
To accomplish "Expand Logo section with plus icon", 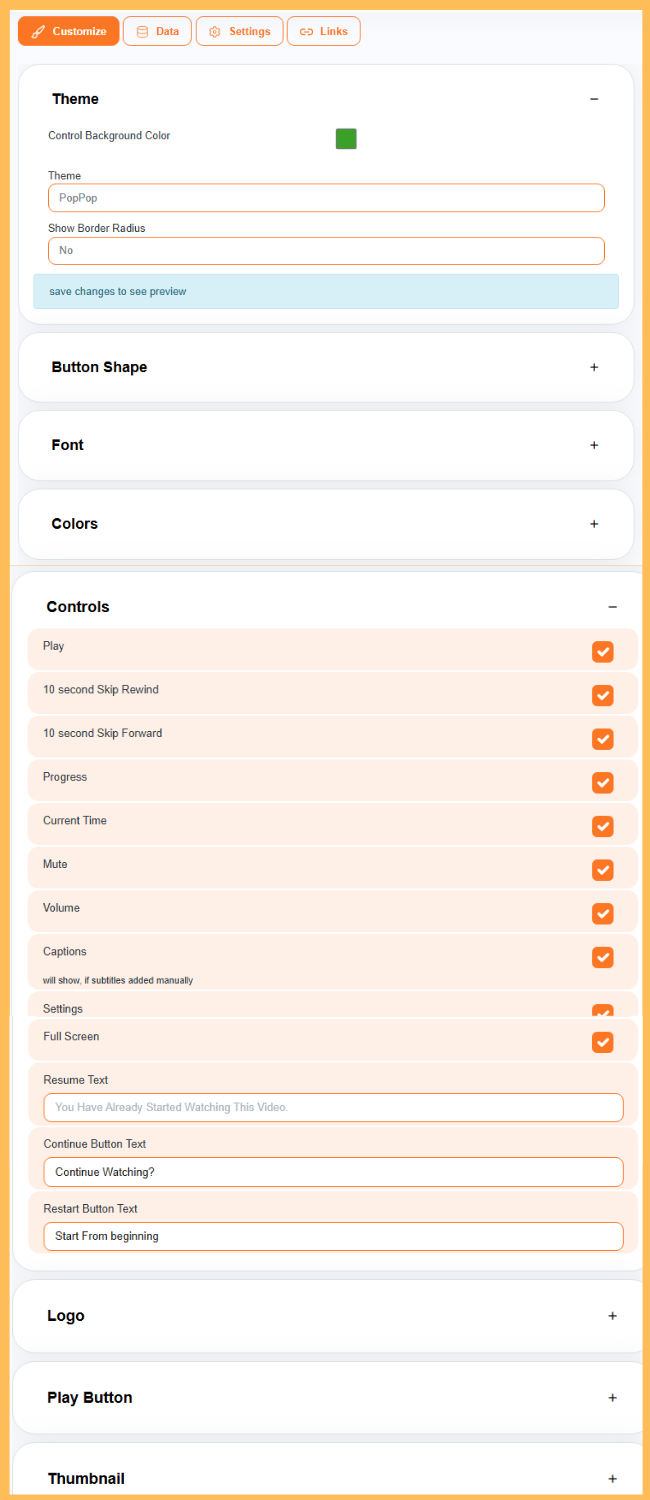I will [x=612, y=1316].
